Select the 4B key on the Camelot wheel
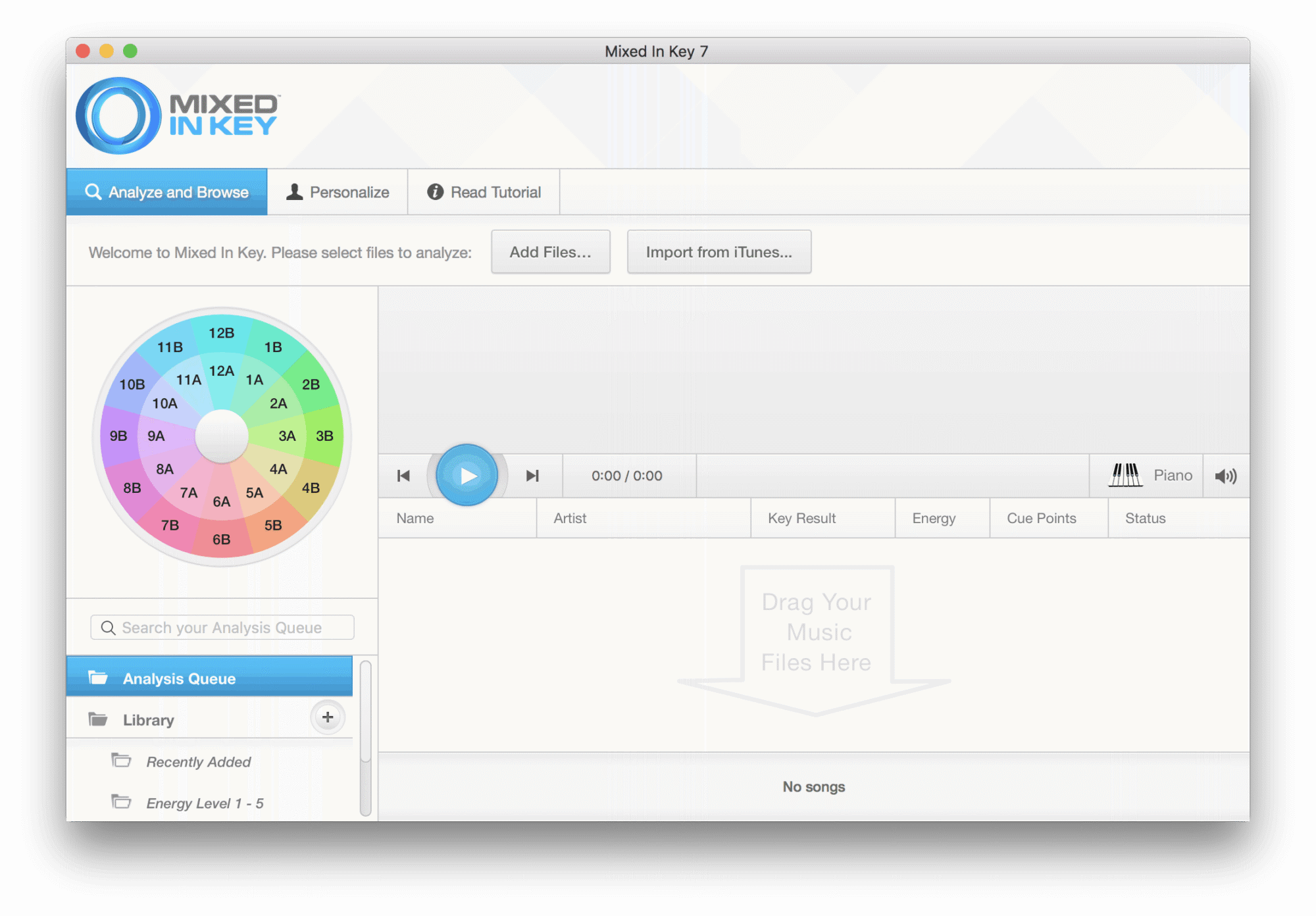The image size is (1316, 916). 311,488
